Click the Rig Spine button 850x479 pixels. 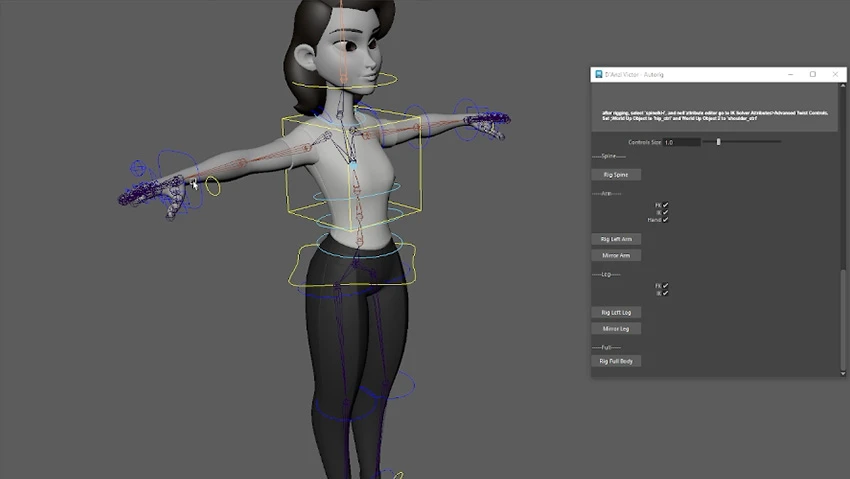(x=616, y=174)
